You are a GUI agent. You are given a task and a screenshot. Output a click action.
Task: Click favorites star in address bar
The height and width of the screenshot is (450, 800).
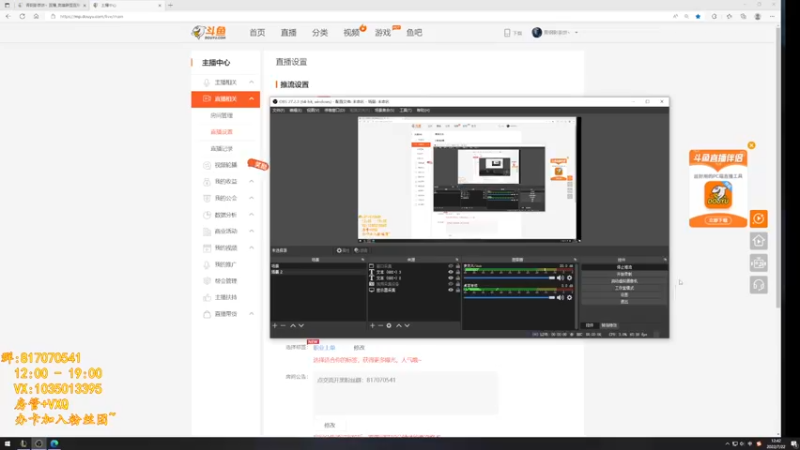tap(698, 16)
